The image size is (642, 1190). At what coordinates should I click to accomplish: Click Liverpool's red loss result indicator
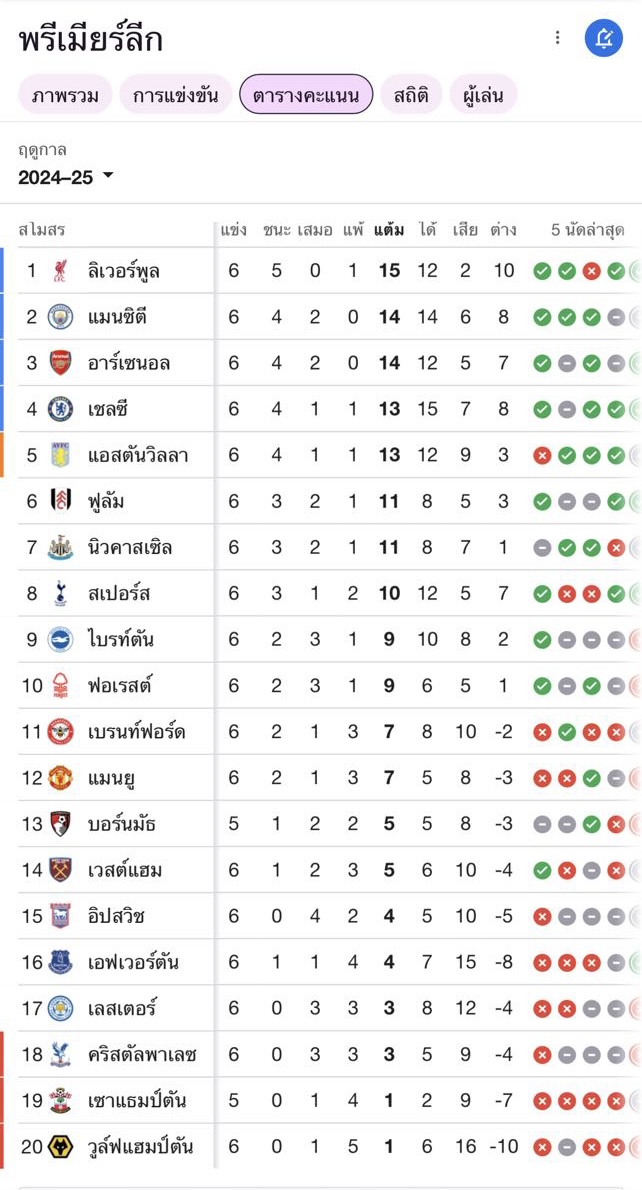click(591, 271)
